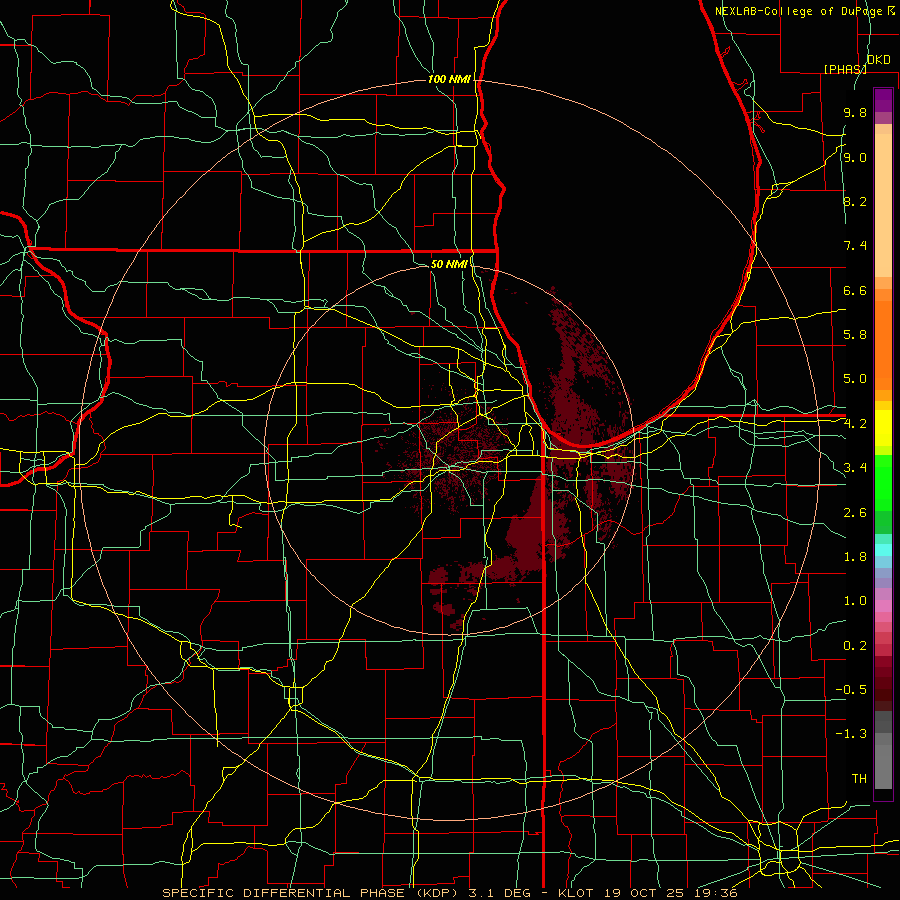This screenshot has height=900, width=900.
Task: Click the bright yellow segment of the color bar
Action: [883, 428]
